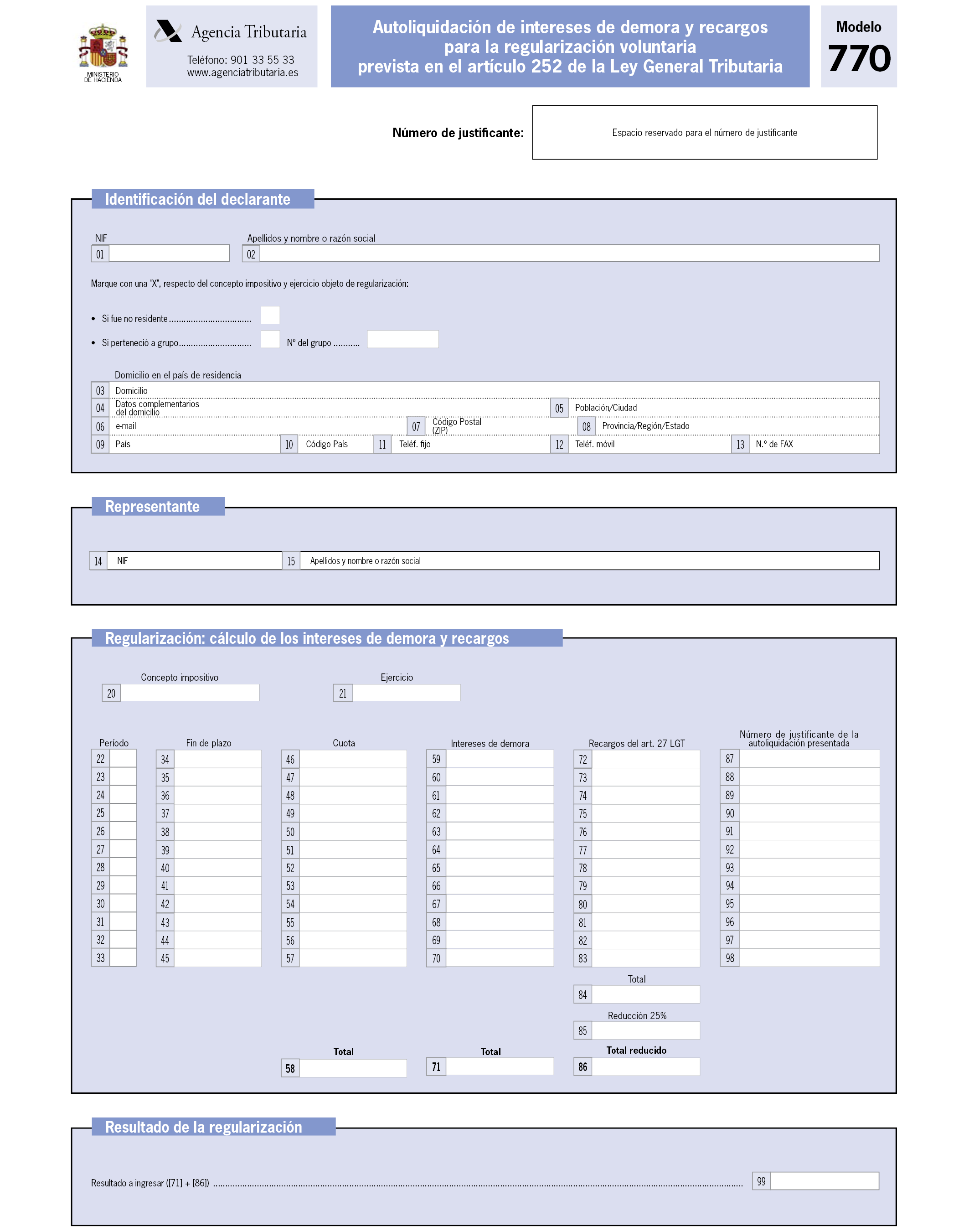Click the Intereses Total field 71
This screenshot has height=1232, width=969.
500,1066
